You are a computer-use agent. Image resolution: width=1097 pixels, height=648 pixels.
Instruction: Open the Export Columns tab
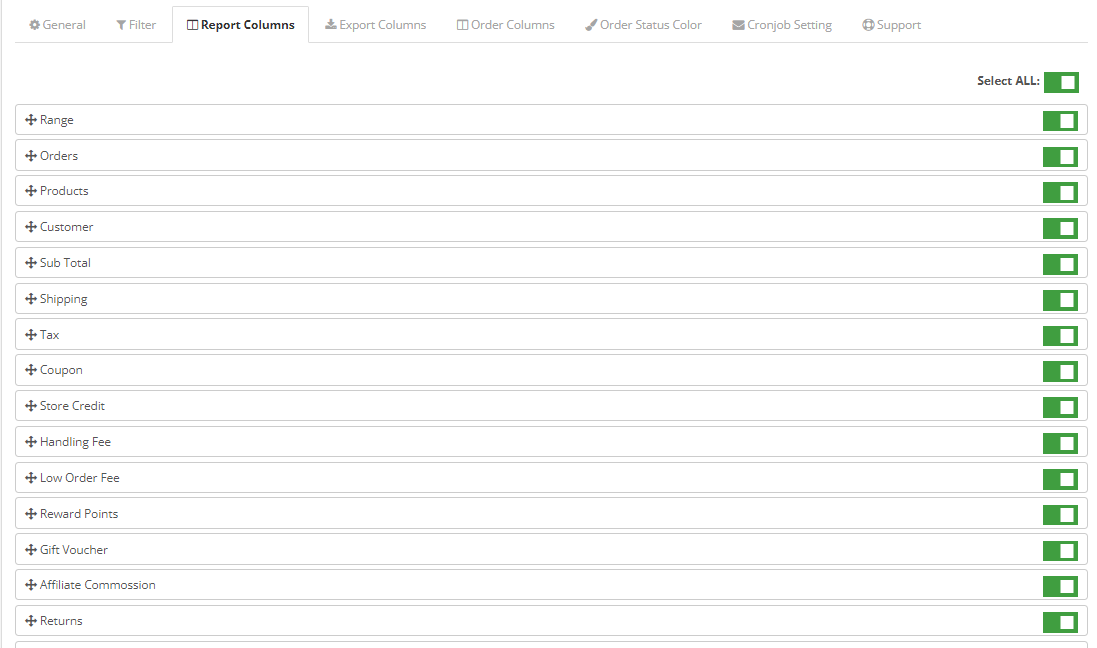(376, 24)
